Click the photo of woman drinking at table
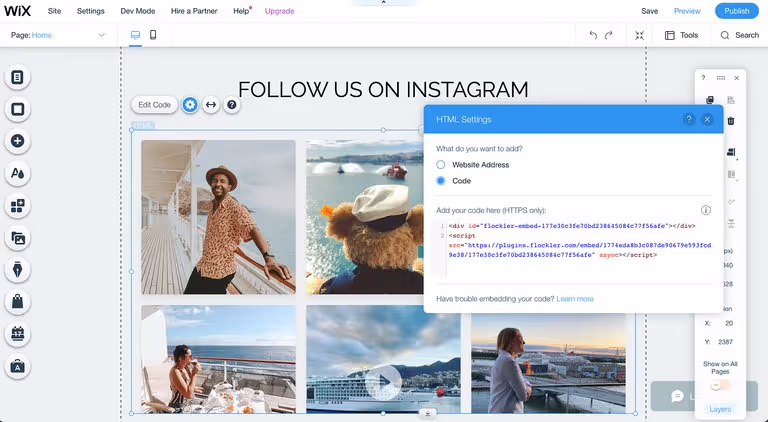768x422 pixels. pyautogui.click(x=218, y=359)
